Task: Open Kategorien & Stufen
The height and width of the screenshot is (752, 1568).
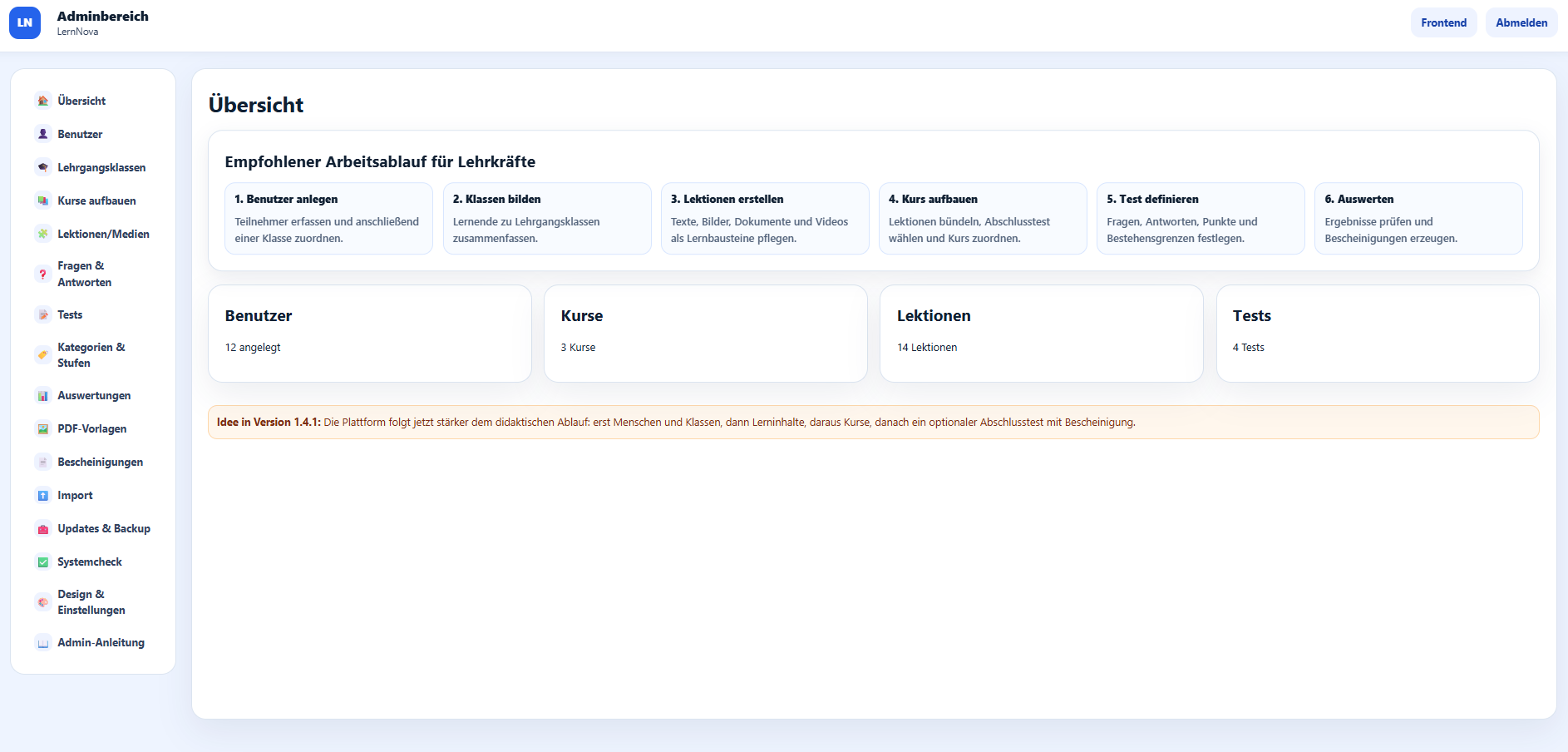Action: (x=93, y=355)
